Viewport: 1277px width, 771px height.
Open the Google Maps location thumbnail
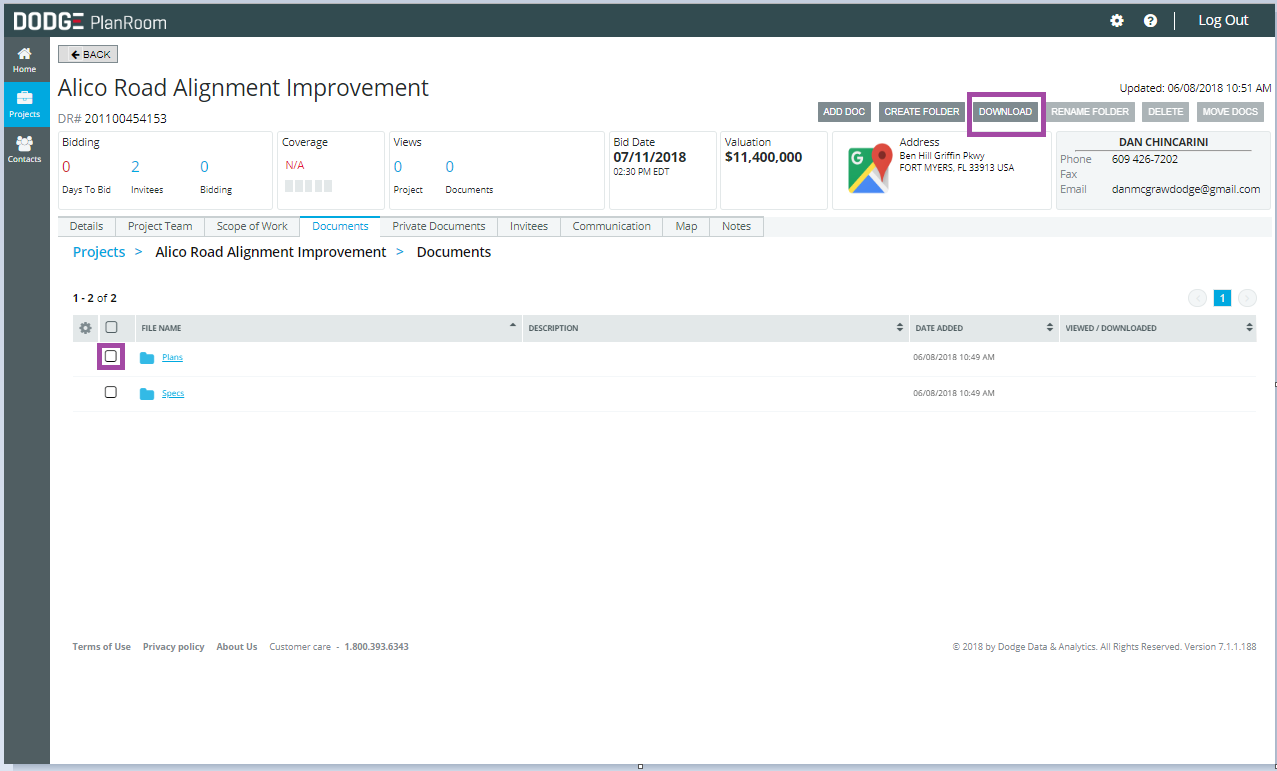pos(869,170)
